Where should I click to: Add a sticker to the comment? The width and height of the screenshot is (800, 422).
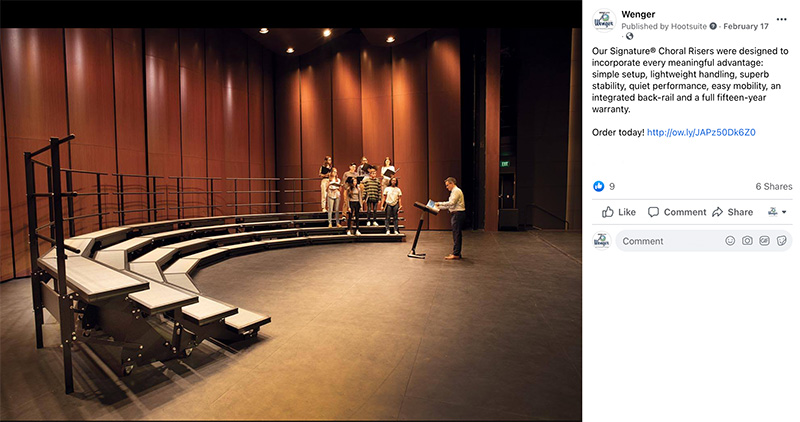coord(782,241)
